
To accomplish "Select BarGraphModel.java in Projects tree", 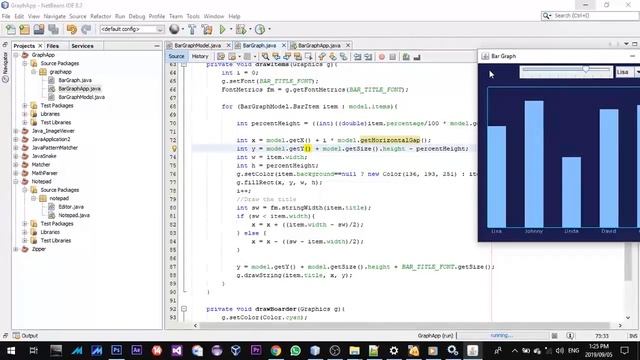I will click(x=82, y=97).
